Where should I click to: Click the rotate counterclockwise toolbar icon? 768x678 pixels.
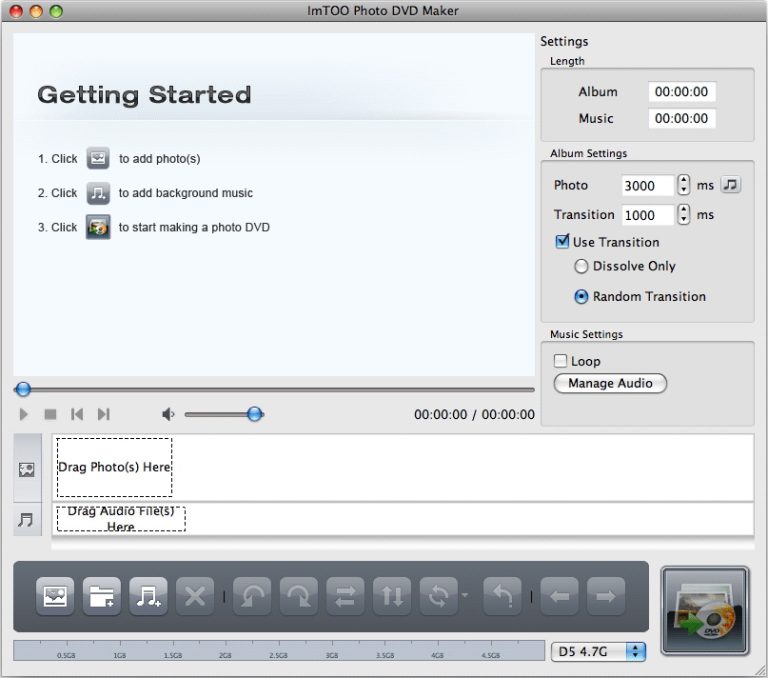pyautogui.click(x=252, y=597)
